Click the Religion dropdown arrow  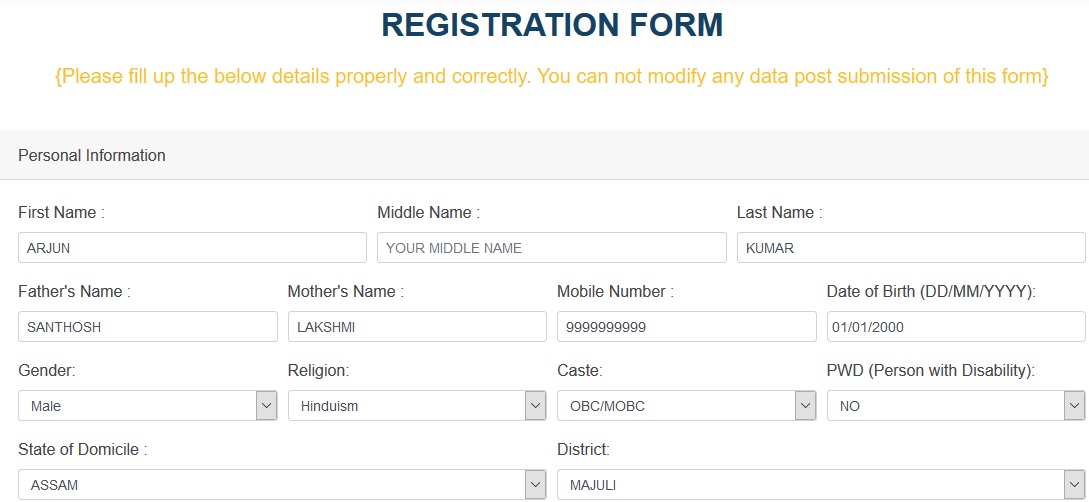pyautogui.click(x=536, y=406)
